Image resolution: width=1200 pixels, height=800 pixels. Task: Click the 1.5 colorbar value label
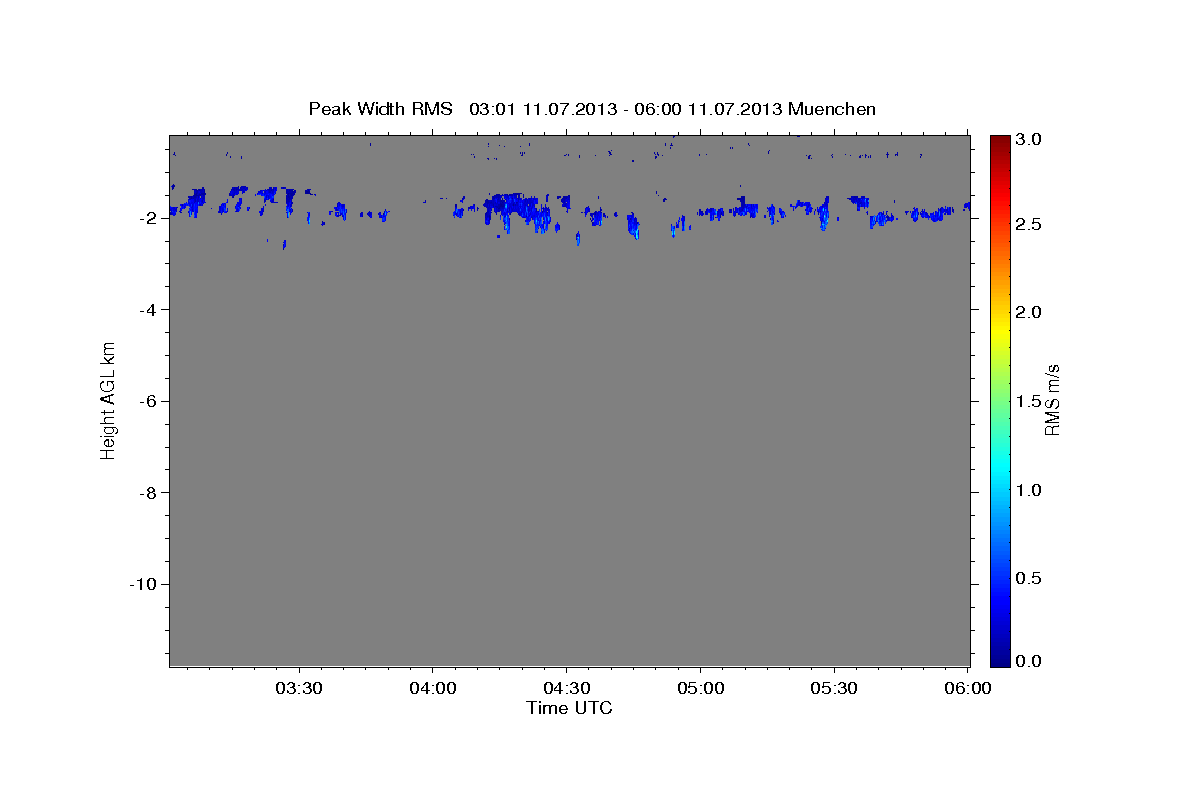pos(1030,401)
